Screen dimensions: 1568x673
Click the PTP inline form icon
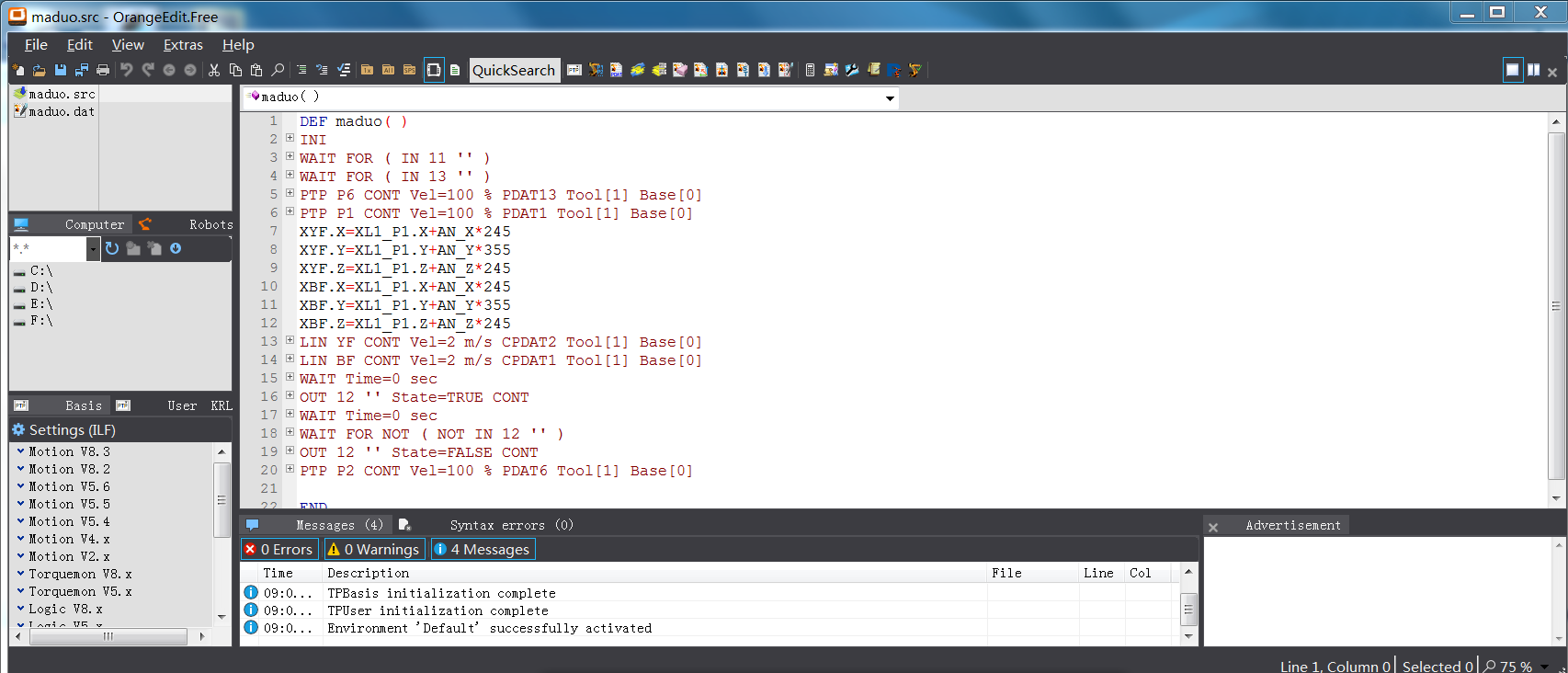[x=574, y=70]
